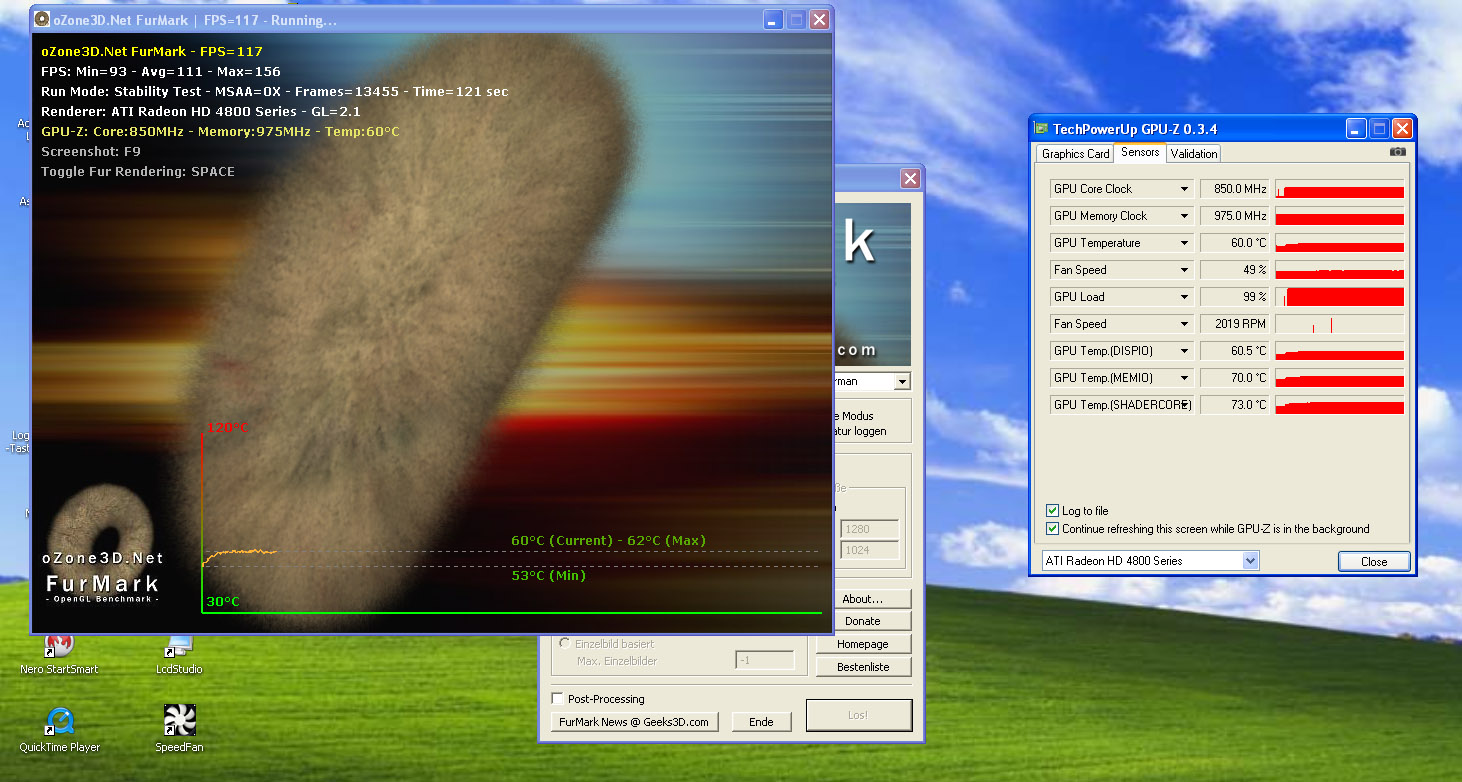Open the Homepage button

pos(862,644)
